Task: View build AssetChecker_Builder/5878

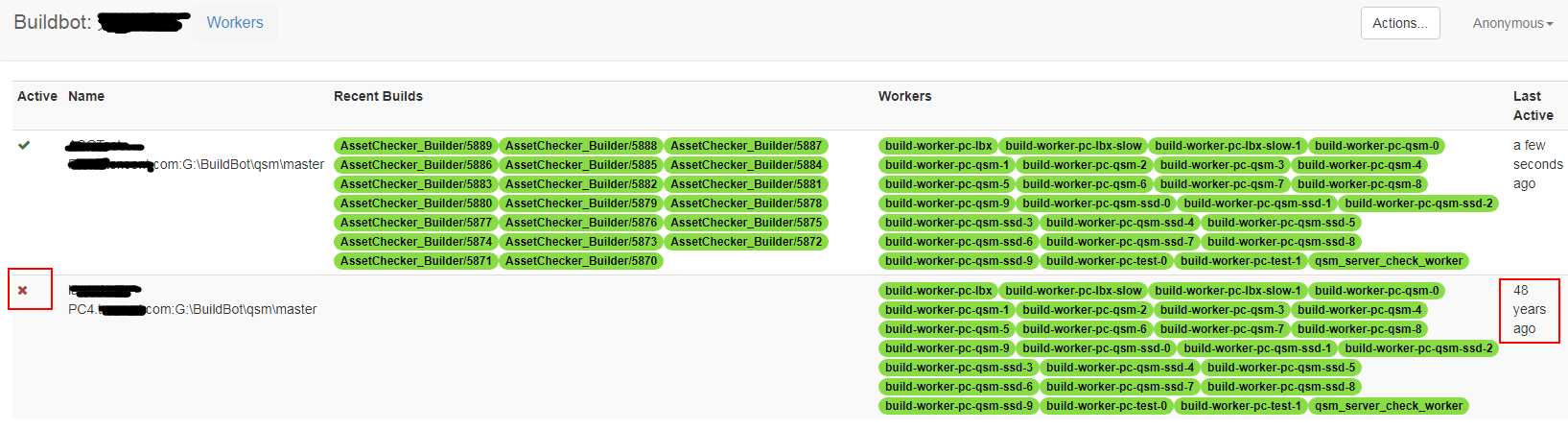Action: (x=746, y=203)
